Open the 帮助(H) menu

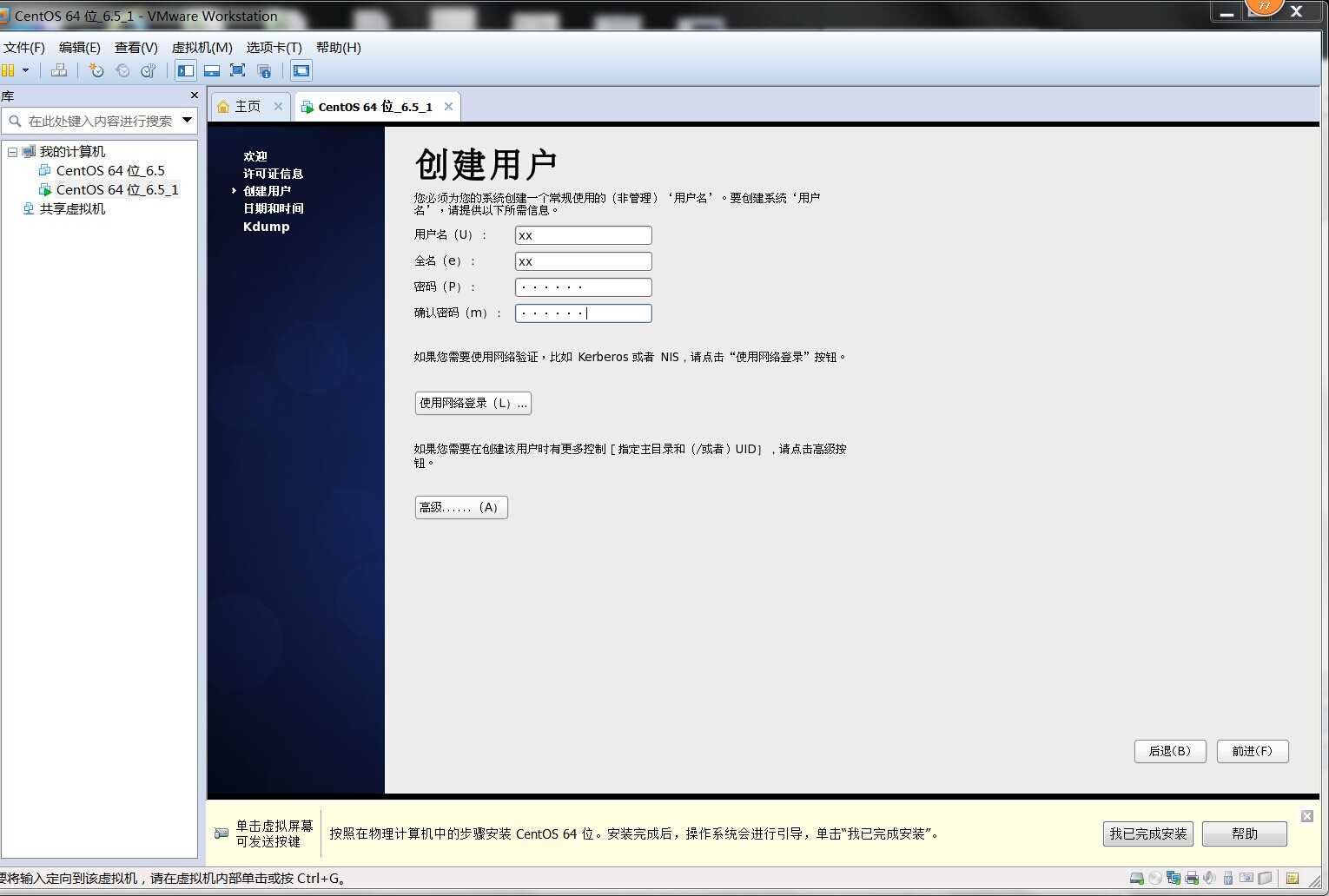coord(338,48)
